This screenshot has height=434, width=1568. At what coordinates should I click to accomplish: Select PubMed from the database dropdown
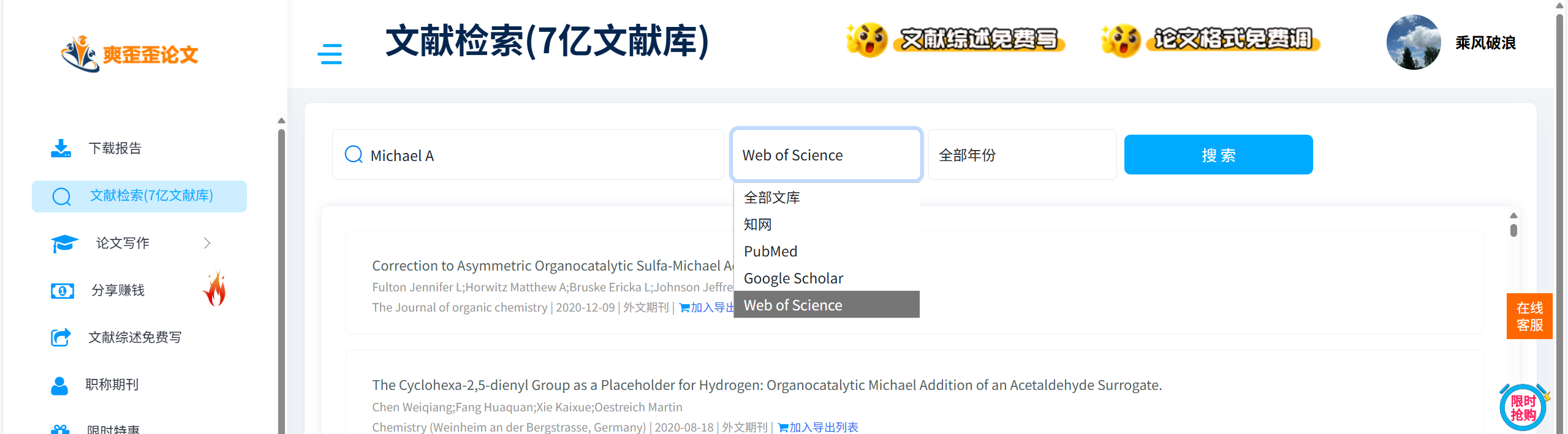[770, 251]
